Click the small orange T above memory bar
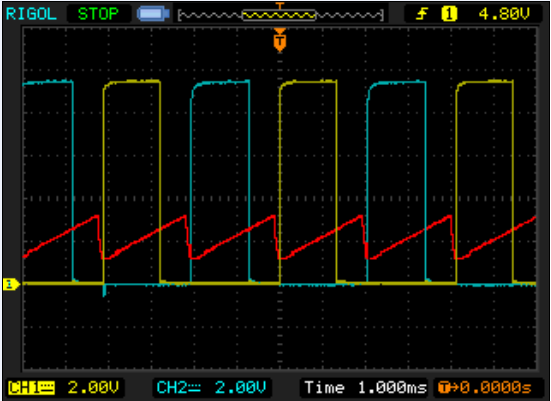Screen dimensions: 551x401 point(280,5)
